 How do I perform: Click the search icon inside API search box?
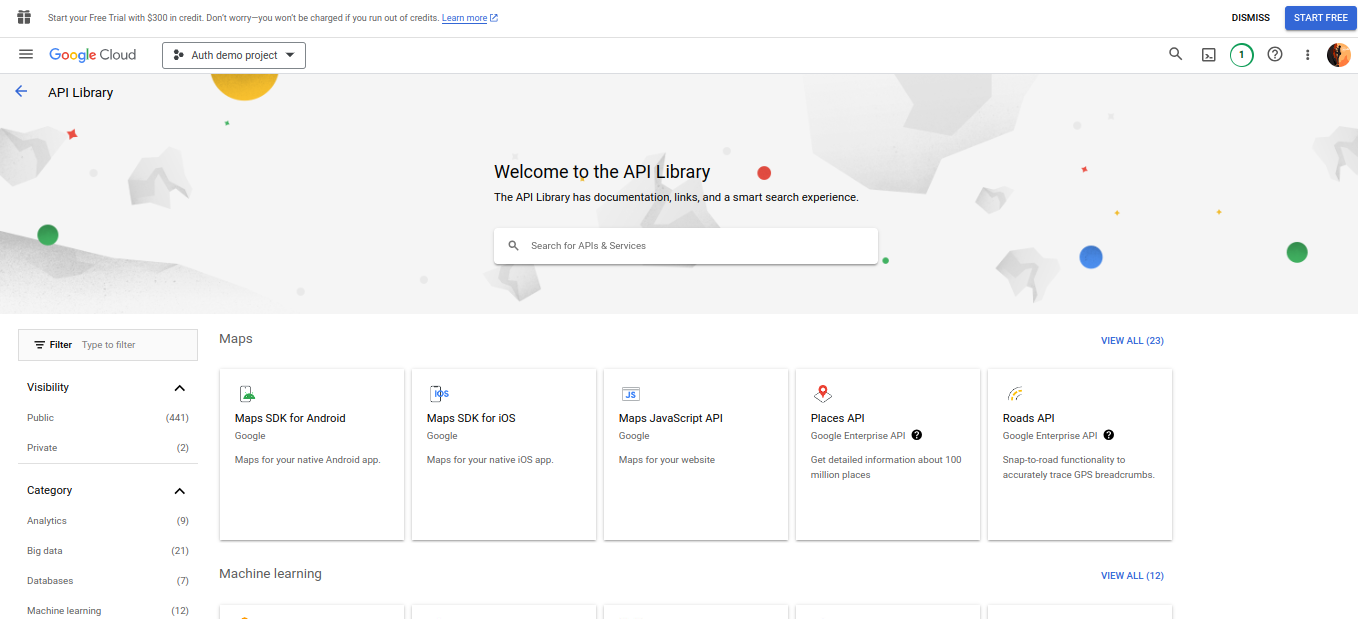click(x=514, y=246)
